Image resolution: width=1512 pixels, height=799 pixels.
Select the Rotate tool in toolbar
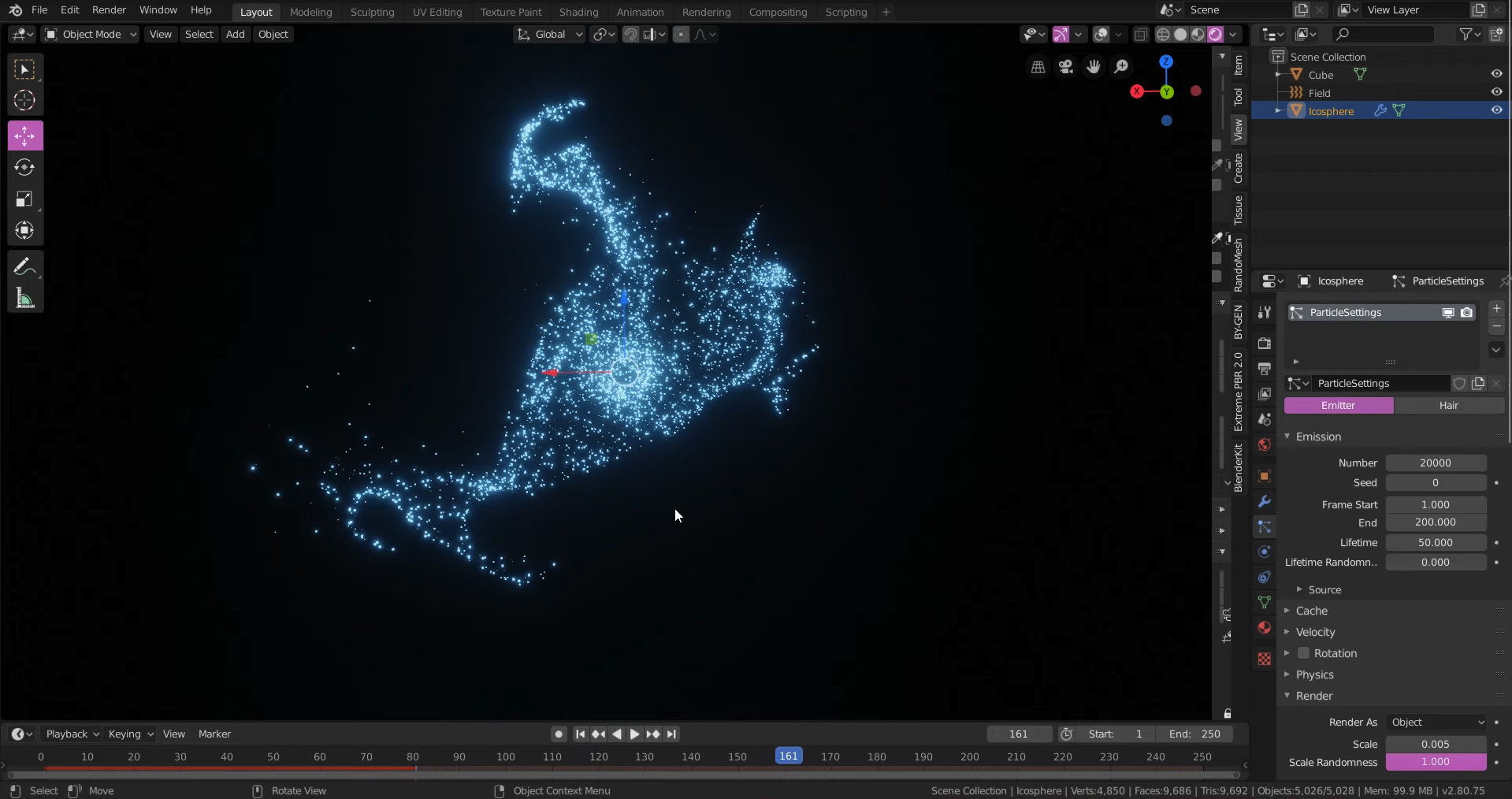point(24,168)
